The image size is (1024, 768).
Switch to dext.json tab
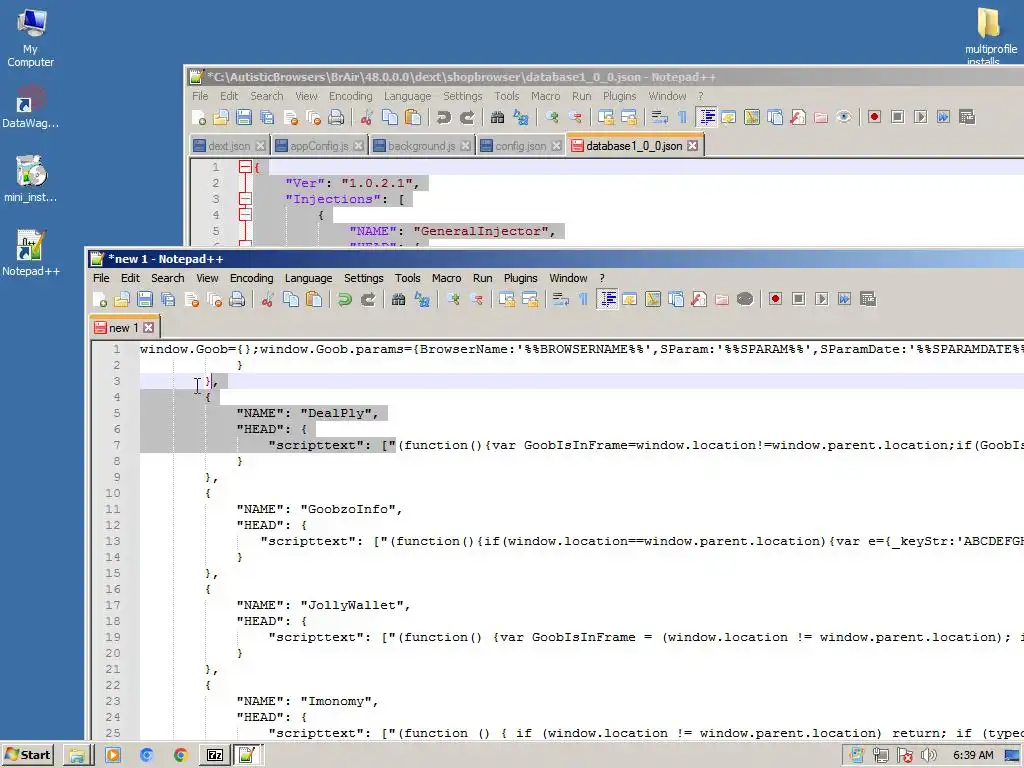(229, 146)
